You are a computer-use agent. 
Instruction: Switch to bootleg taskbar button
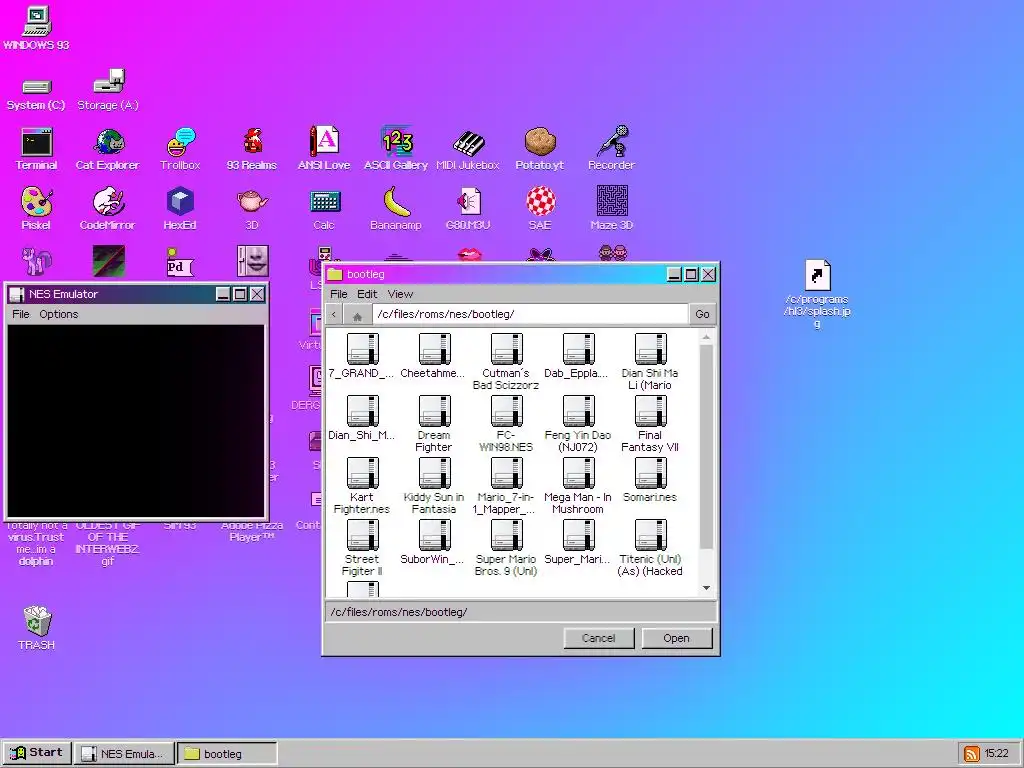(227, 754)
